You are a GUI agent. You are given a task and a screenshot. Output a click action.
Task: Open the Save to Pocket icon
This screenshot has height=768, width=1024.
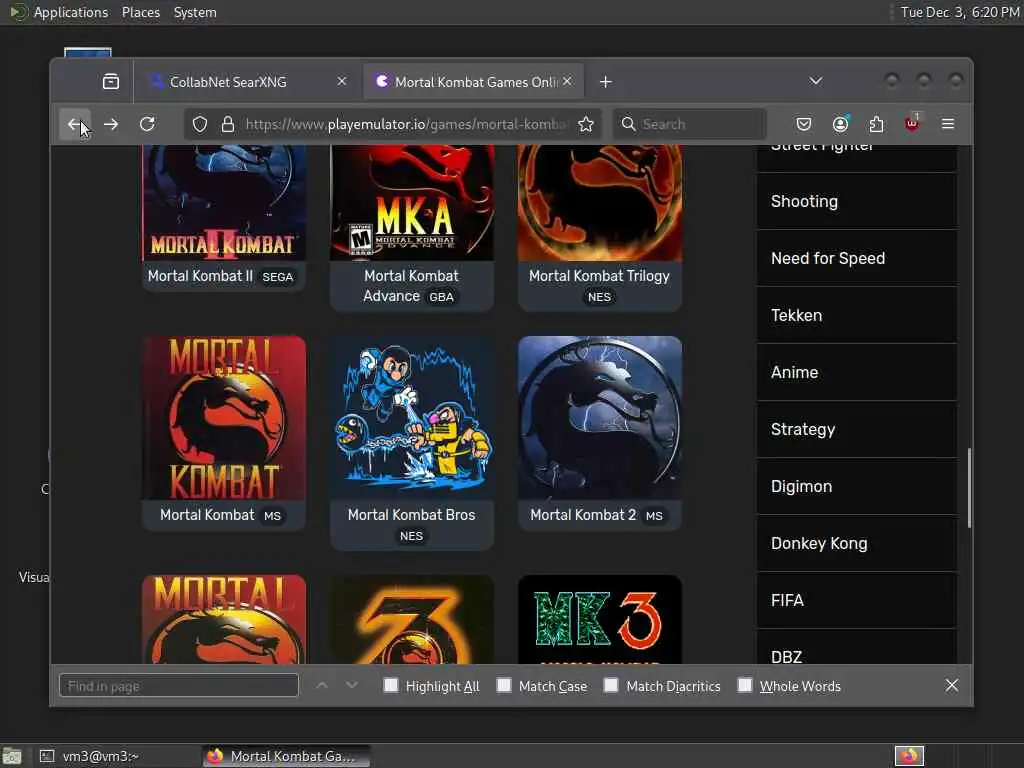[x=804, y=124]
